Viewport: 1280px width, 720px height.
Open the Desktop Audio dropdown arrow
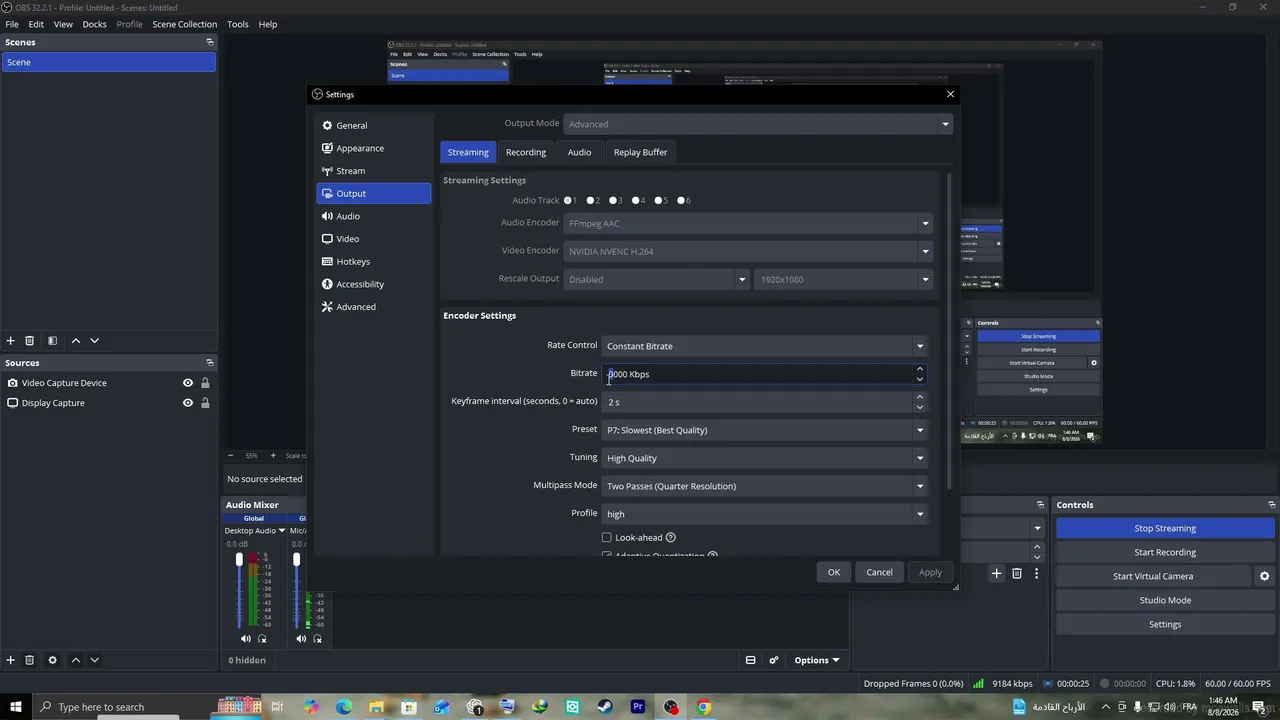coord(282,531)
